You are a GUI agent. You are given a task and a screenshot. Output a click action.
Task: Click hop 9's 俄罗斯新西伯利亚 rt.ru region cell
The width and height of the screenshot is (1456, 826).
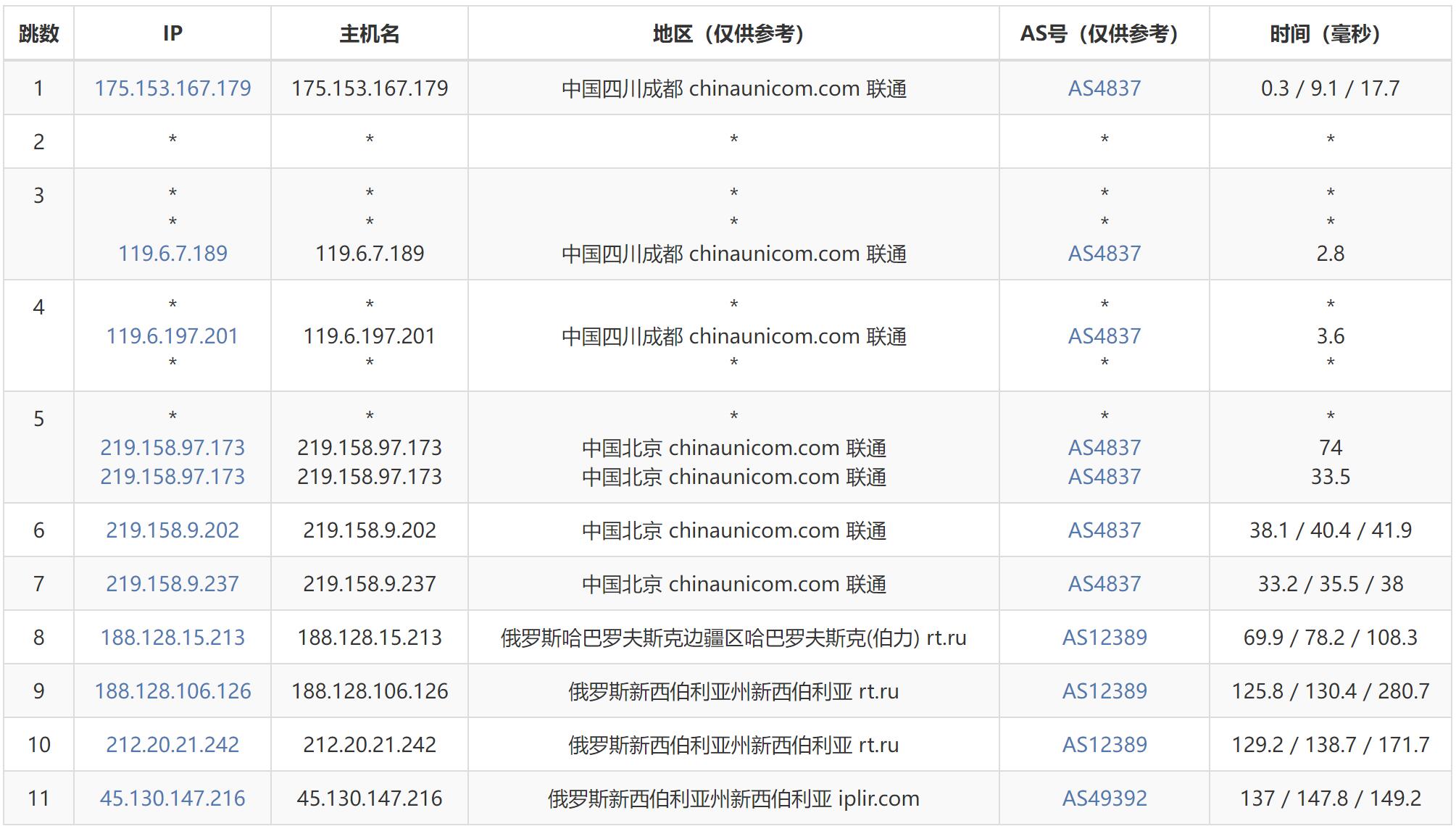[733, 691]
